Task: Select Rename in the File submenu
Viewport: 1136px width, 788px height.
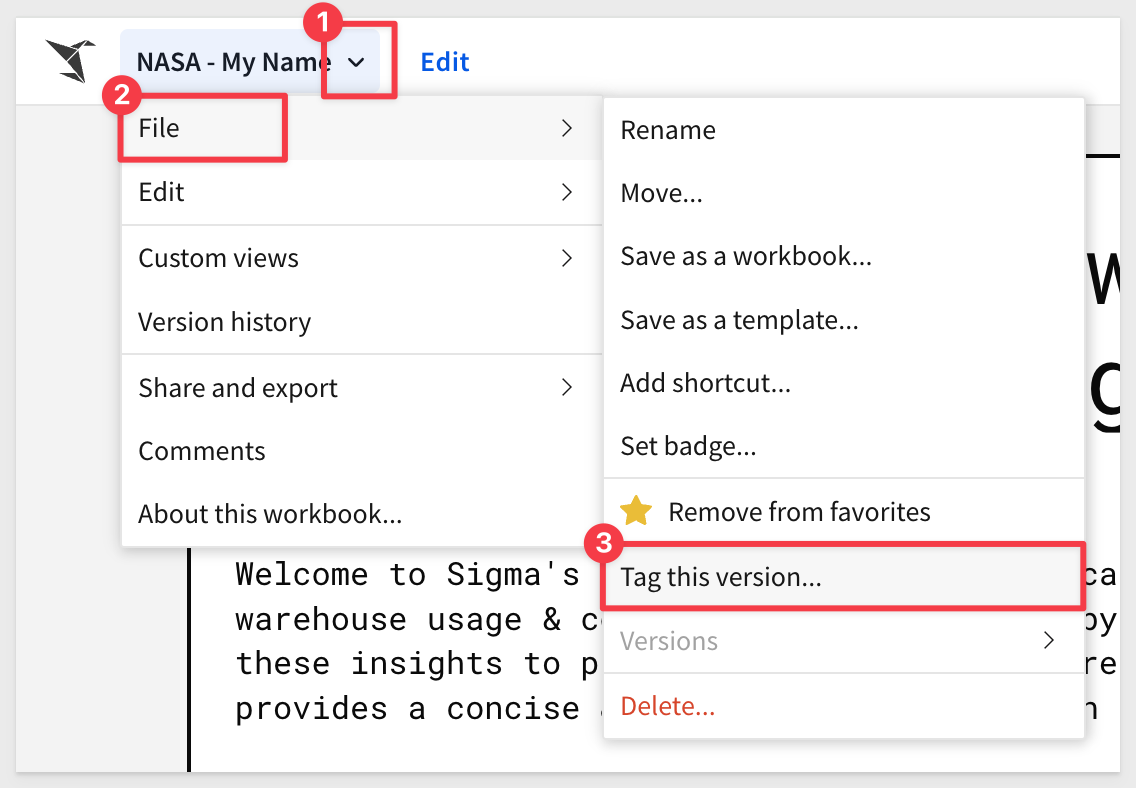Action: coord(667,130)
